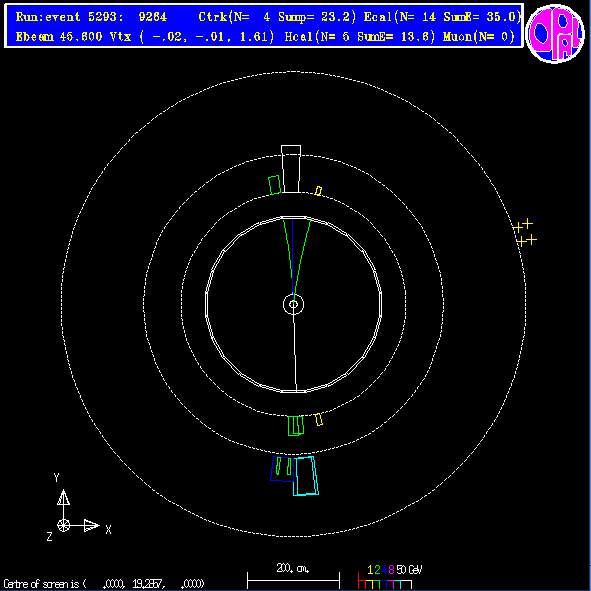Click the Muon(N= 0) readout
The height and width of the screenshot is (591, 591).
[479, 37]
